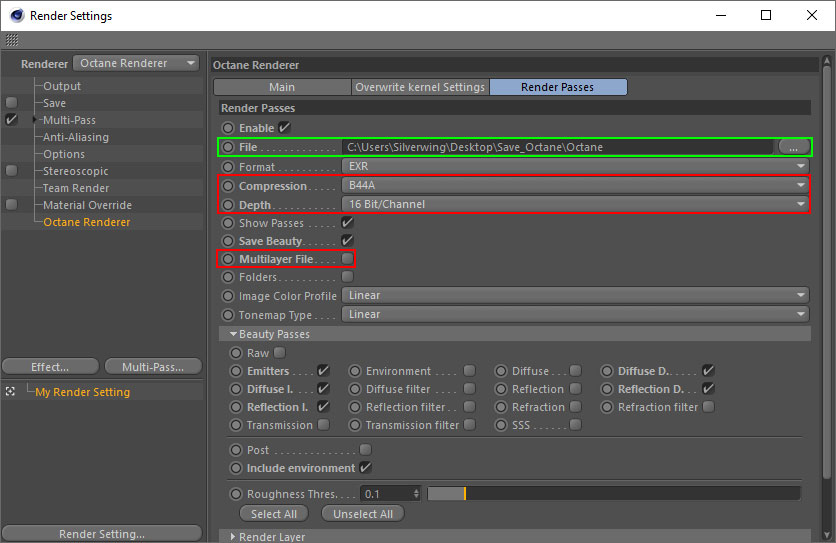Open the Renderer dropdown

click(136, 63)
